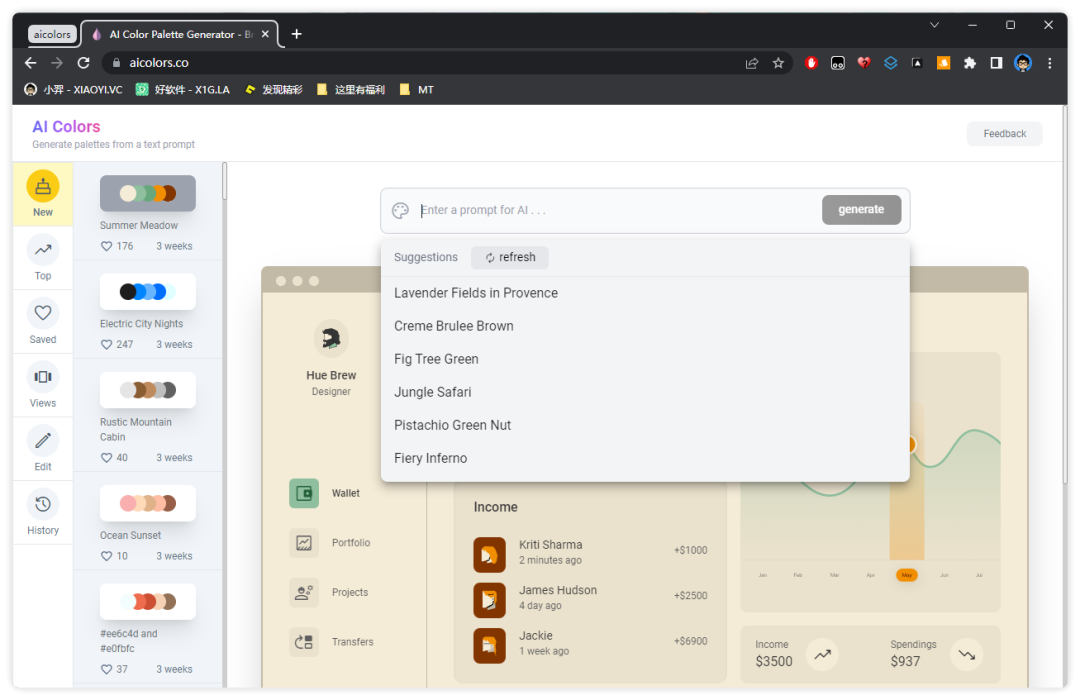Select the aicolors tab group label
Viewport: 1080px width, 700px height.
(x=52, y=34)
